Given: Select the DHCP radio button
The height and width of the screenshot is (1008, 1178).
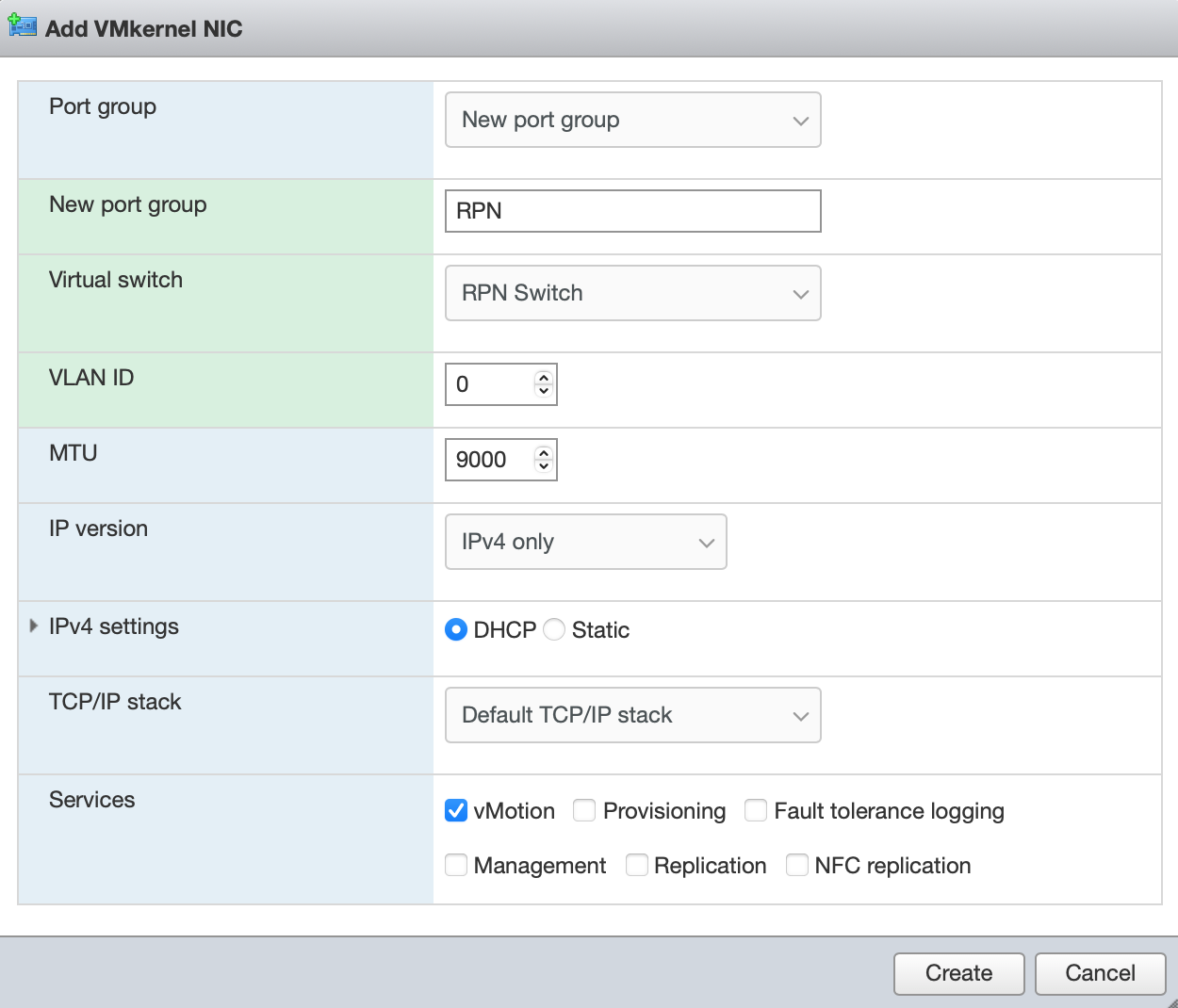Looking at the screenshot, I should click(x=456, y=629).
